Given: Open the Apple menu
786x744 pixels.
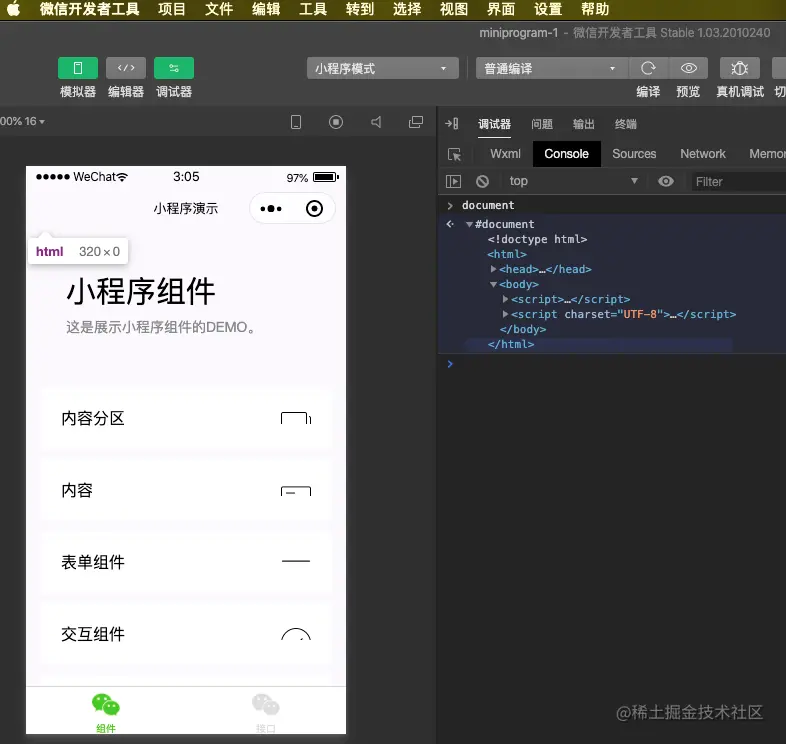Looking at the screenshot, I should [14, 9].
